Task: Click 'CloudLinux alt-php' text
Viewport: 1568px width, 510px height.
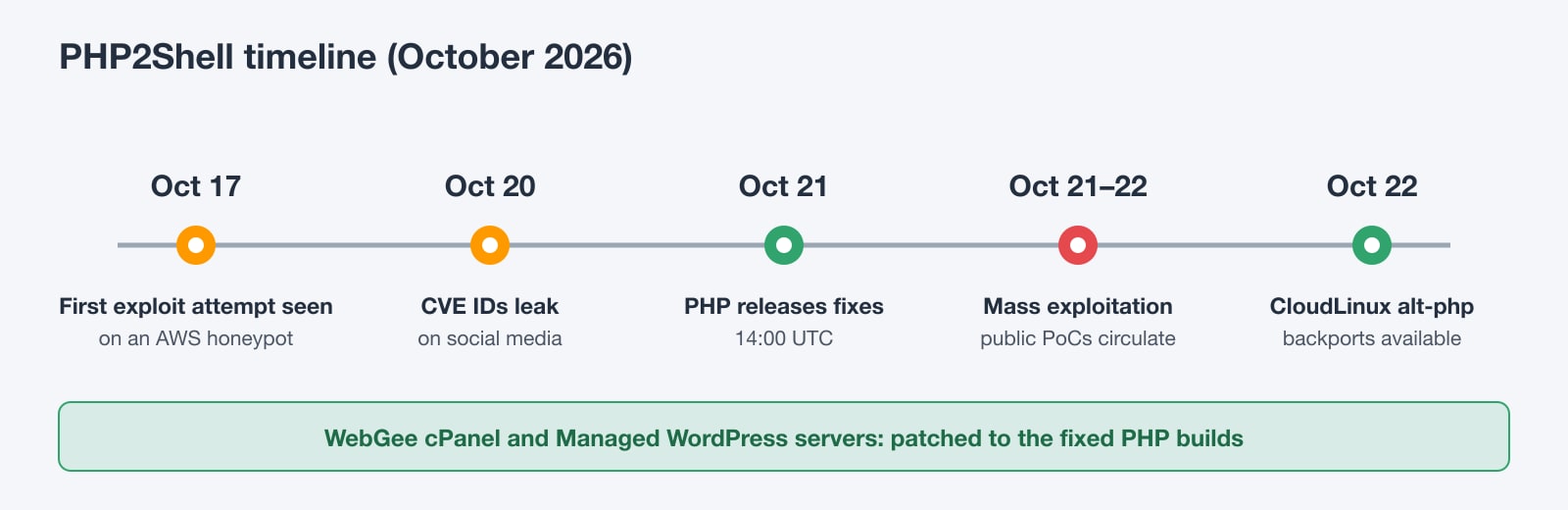Action: pyautogui.click(x=1372, y=306)
